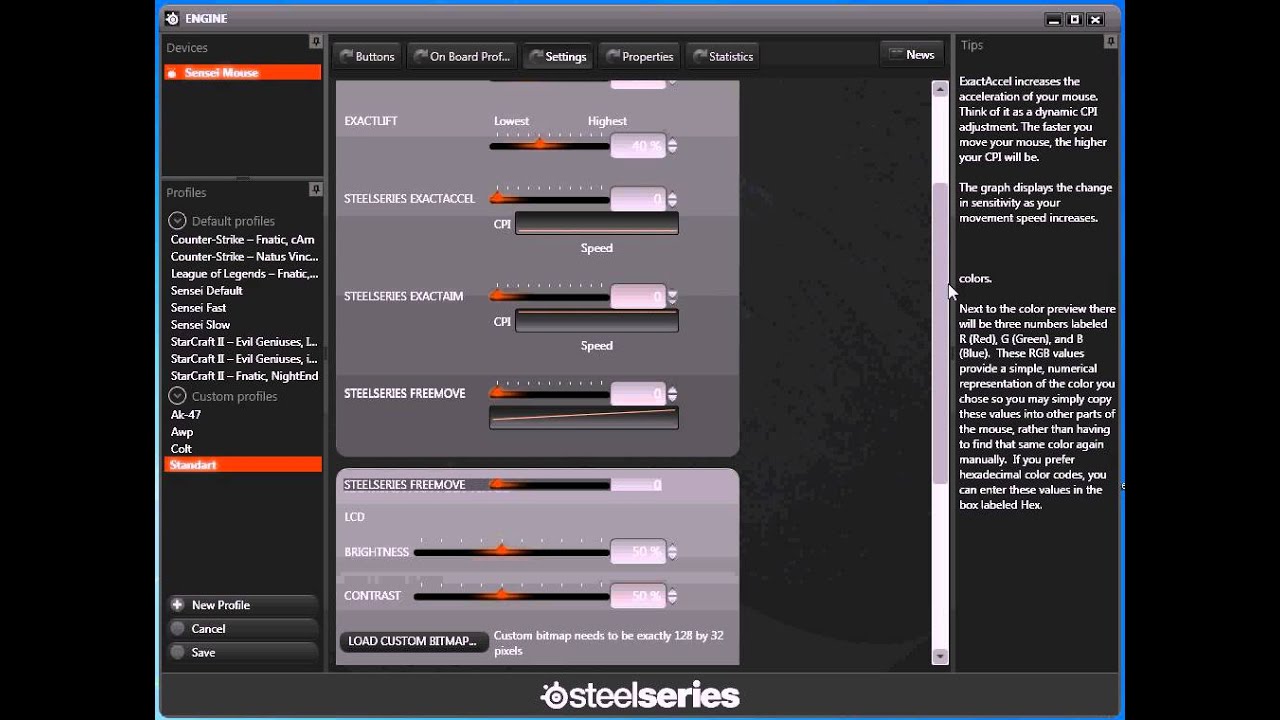Pin the Tips panel
1280x720 pixels.
tap(1110, 41)
